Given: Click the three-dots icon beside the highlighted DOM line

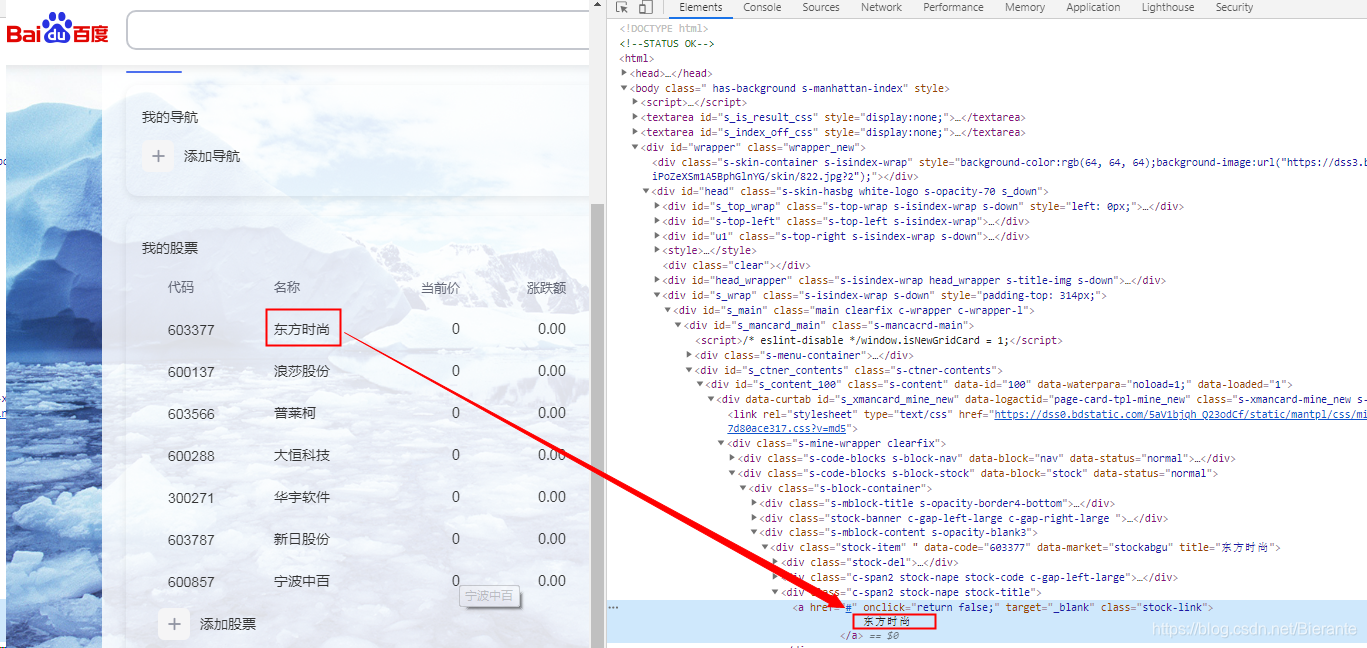Looking at the screenshot, I should coord(613,607).
